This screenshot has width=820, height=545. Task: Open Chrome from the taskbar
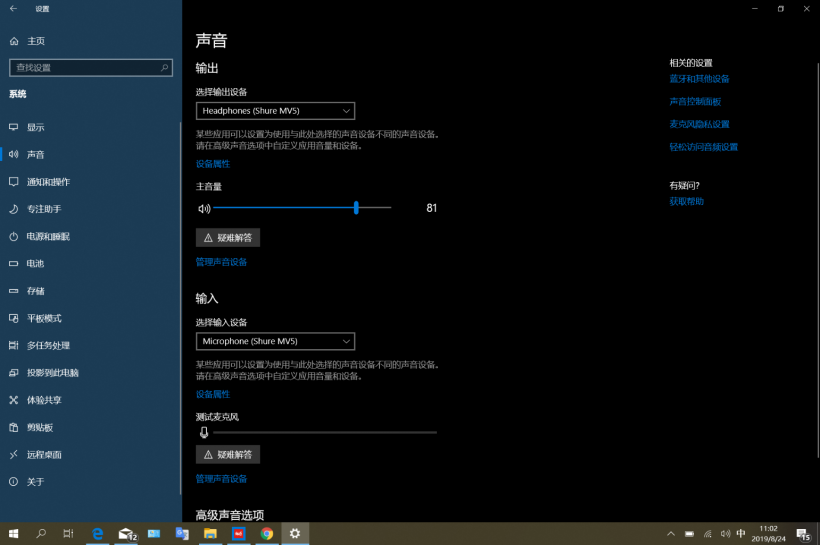tap(267, 534)
